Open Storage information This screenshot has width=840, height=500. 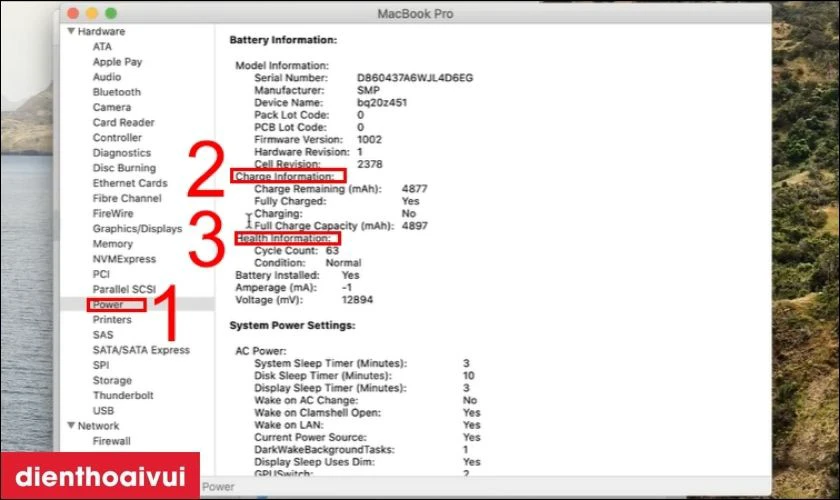(112, 380)
